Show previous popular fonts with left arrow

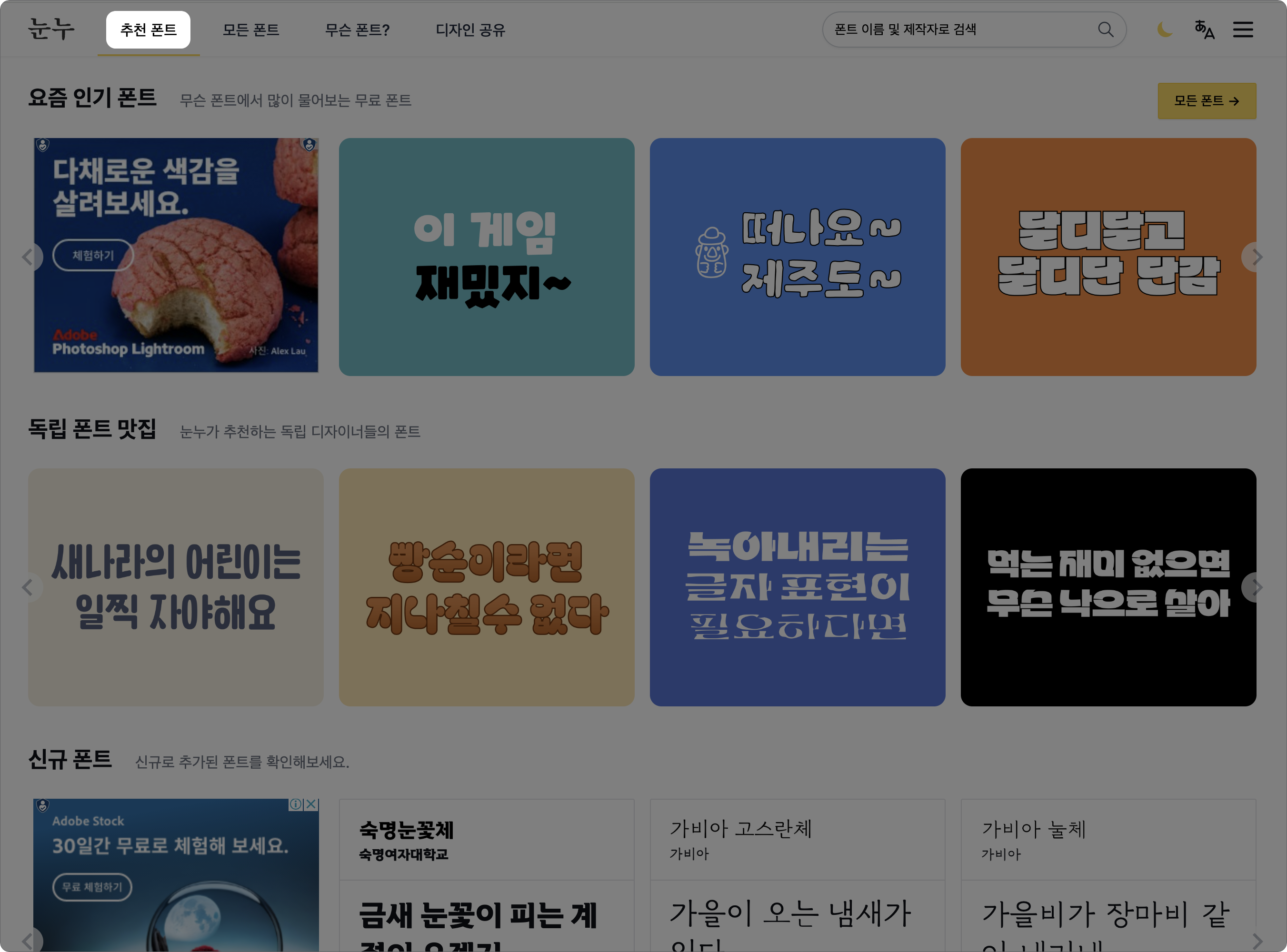pos(27,257)
